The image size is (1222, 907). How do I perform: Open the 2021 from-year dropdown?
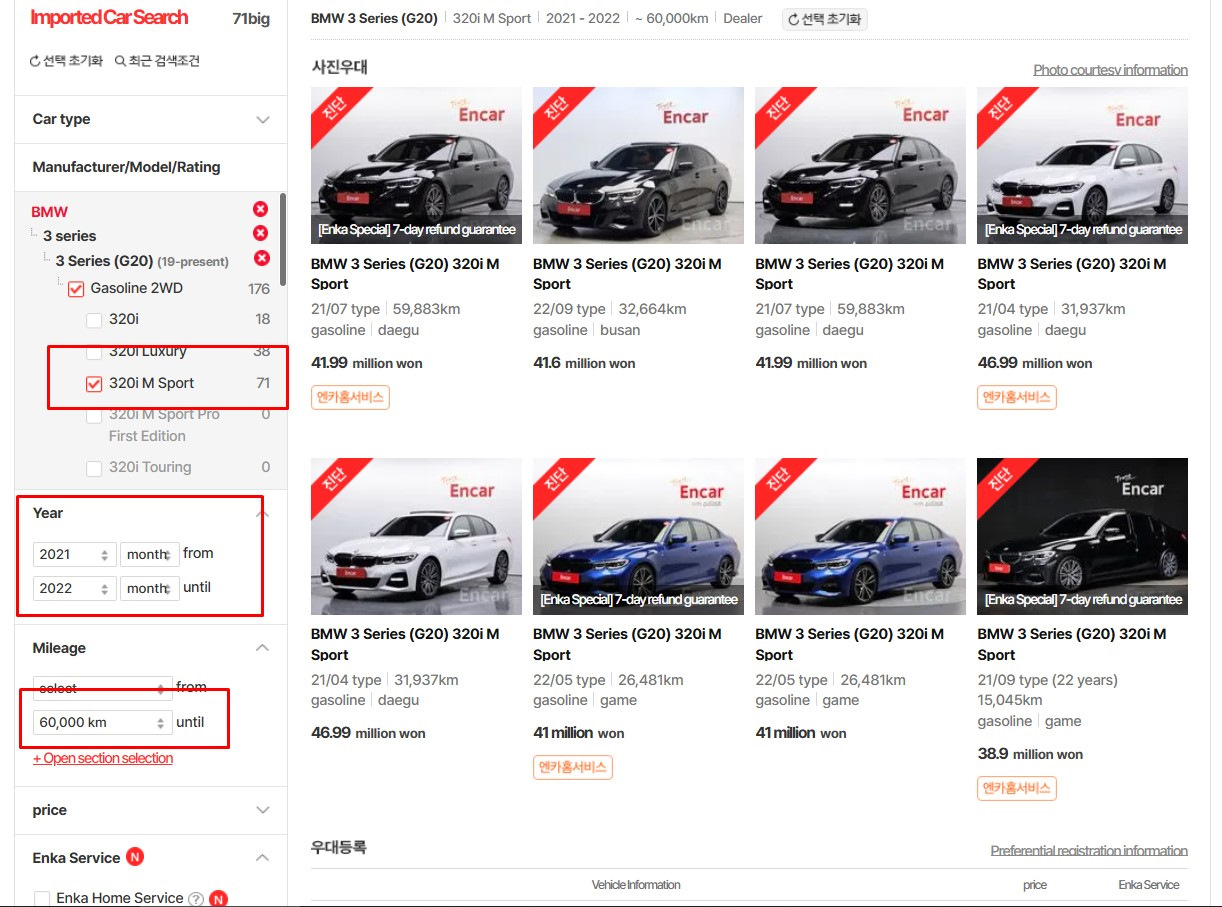(x=75, y=554)
